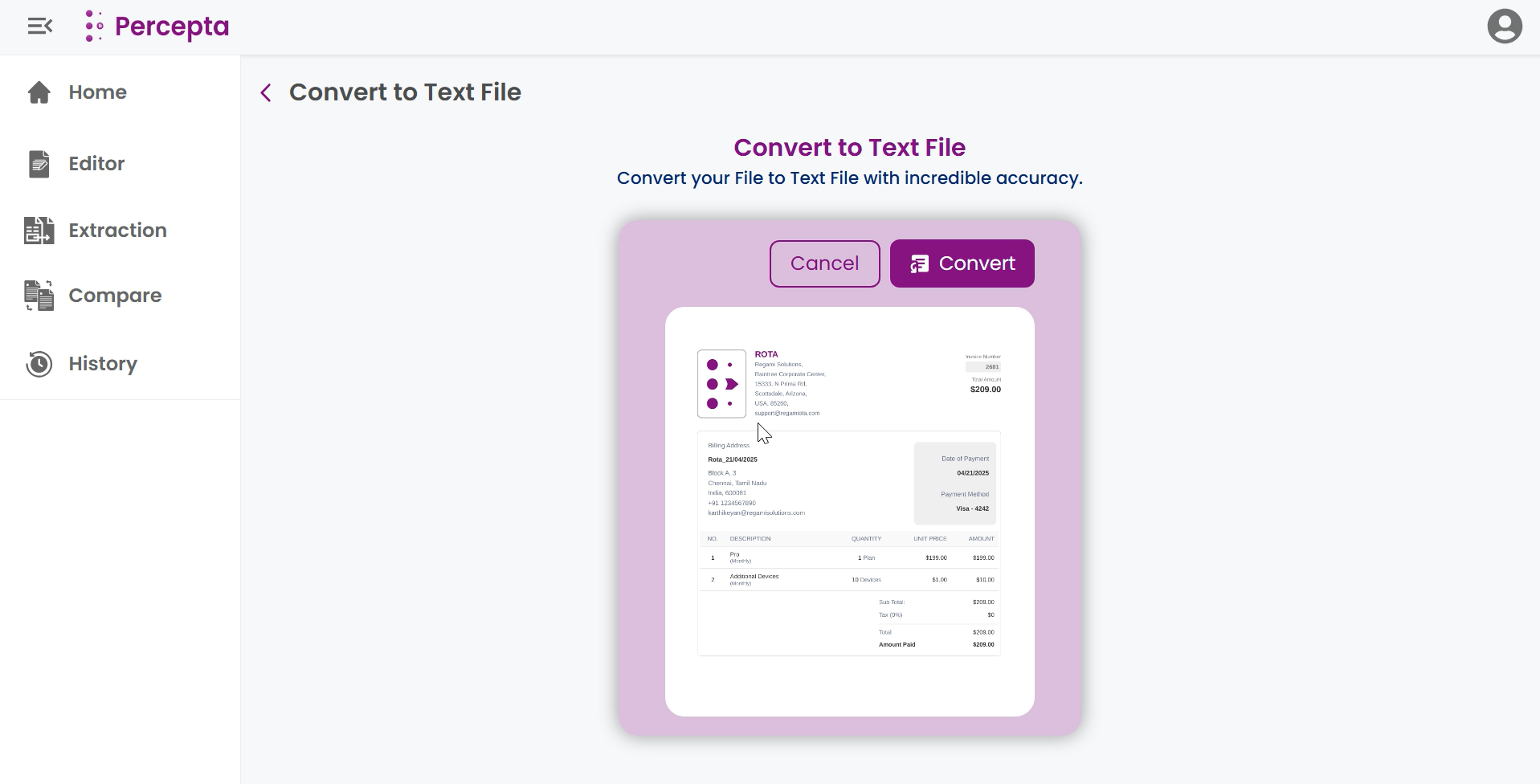Select the Extraction icon

37,231
